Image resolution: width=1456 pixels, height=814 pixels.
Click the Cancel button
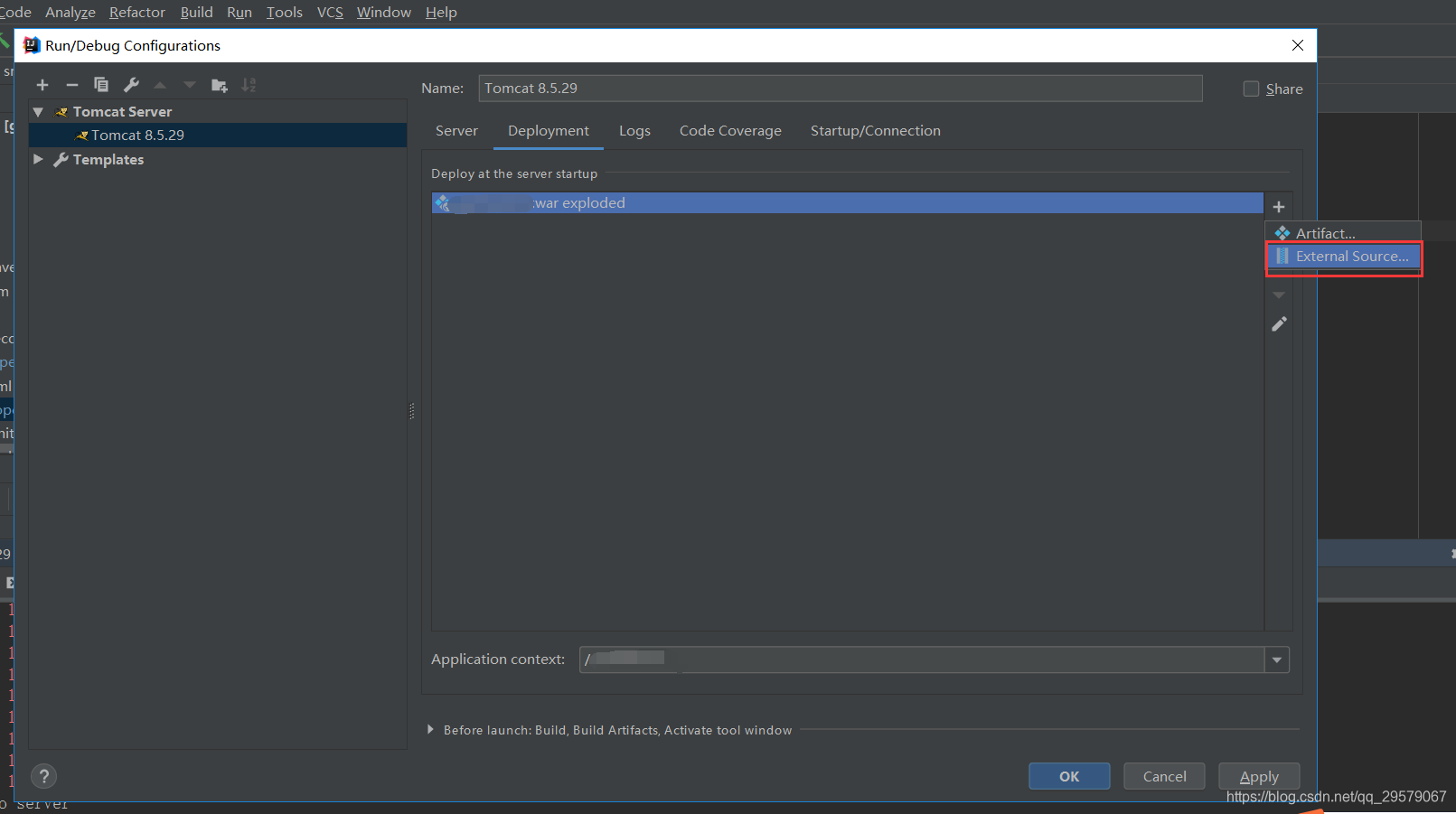(1164, 776)
